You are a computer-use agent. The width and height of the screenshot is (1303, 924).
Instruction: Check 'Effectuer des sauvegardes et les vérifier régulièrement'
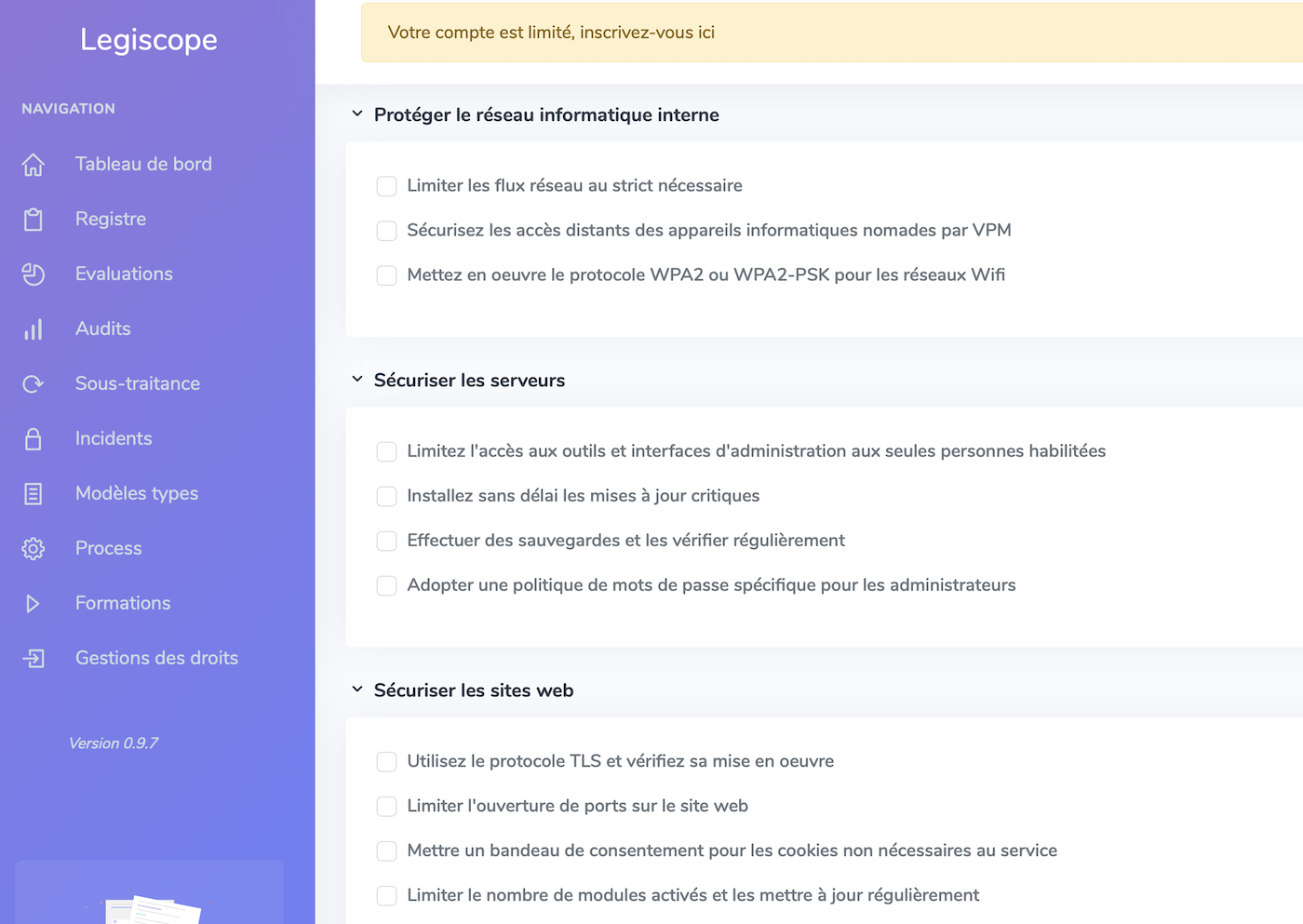coord(386,541)
